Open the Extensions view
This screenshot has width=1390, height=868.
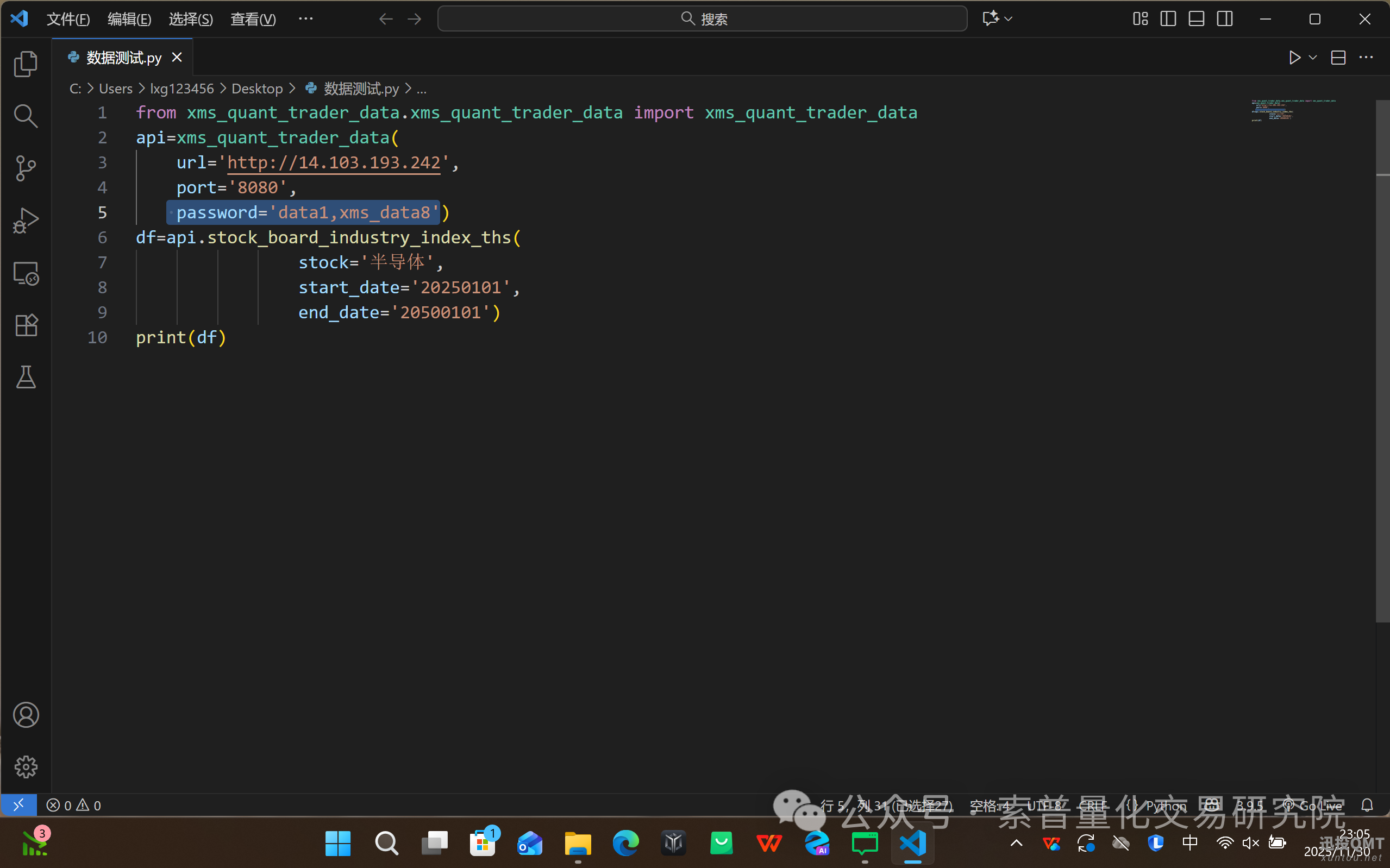pos(26,325)
